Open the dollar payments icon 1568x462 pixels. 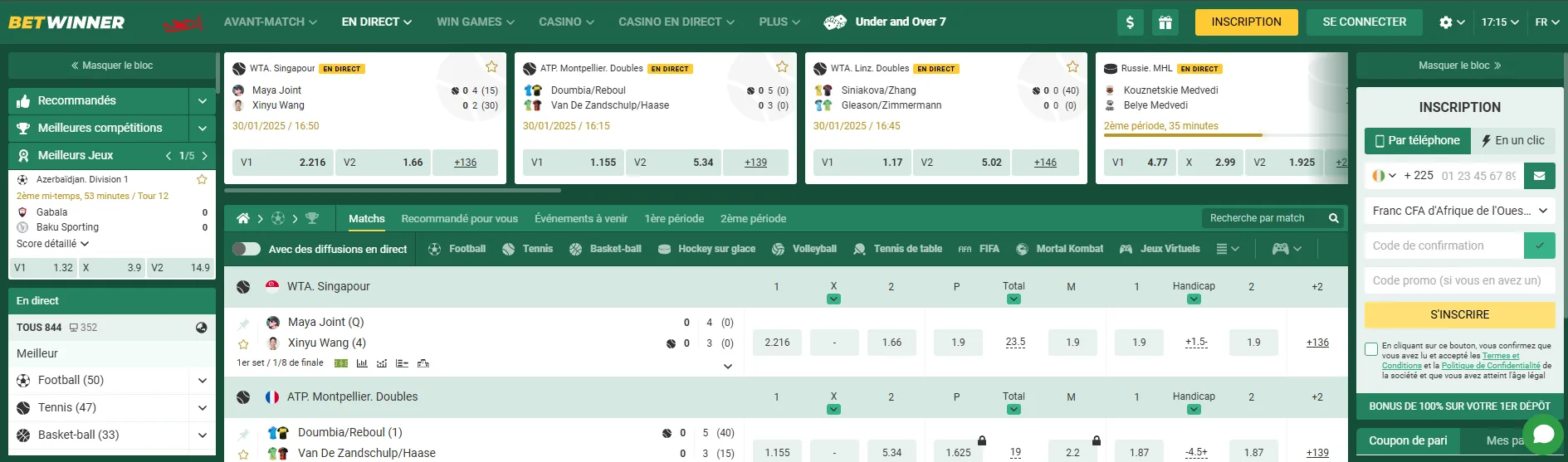tap(1130, 22)
